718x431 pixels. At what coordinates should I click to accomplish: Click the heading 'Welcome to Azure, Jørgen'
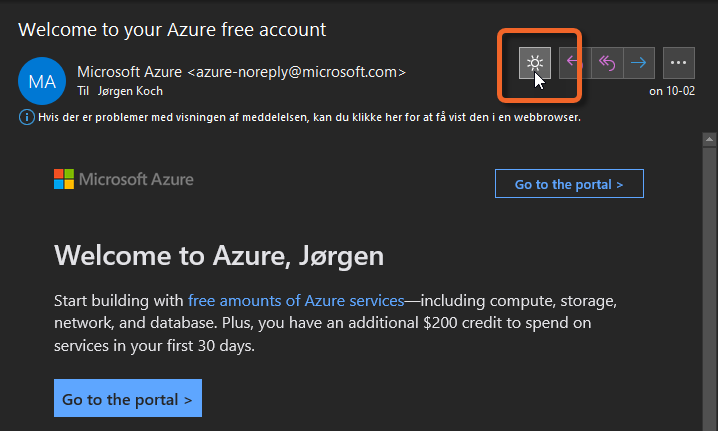pyautogui.click(x=219, y=256)
